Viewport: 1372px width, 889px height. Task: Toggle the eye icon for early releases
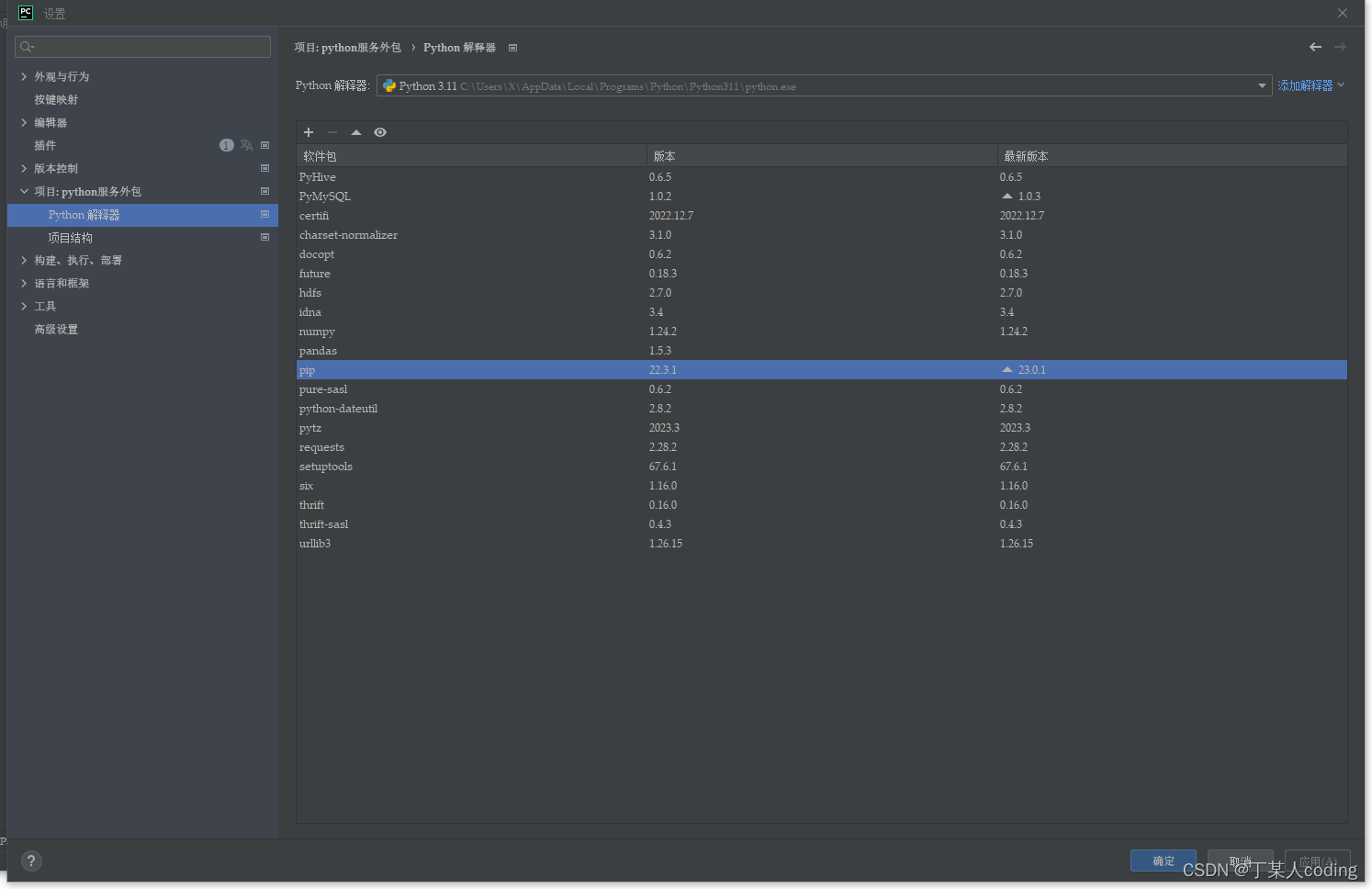click(x=380, y=132)
